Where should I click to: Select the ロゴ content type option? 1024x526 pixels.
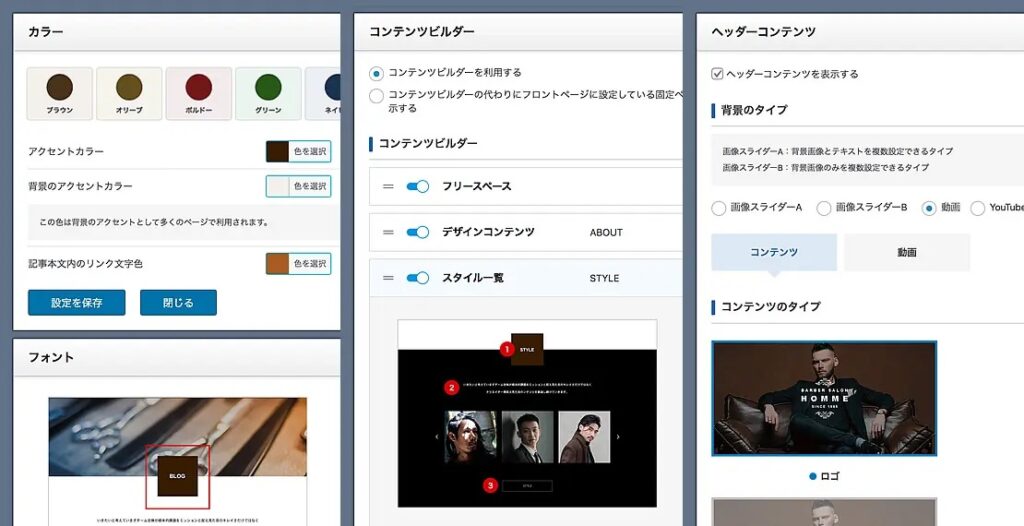[x=824, y=476]
